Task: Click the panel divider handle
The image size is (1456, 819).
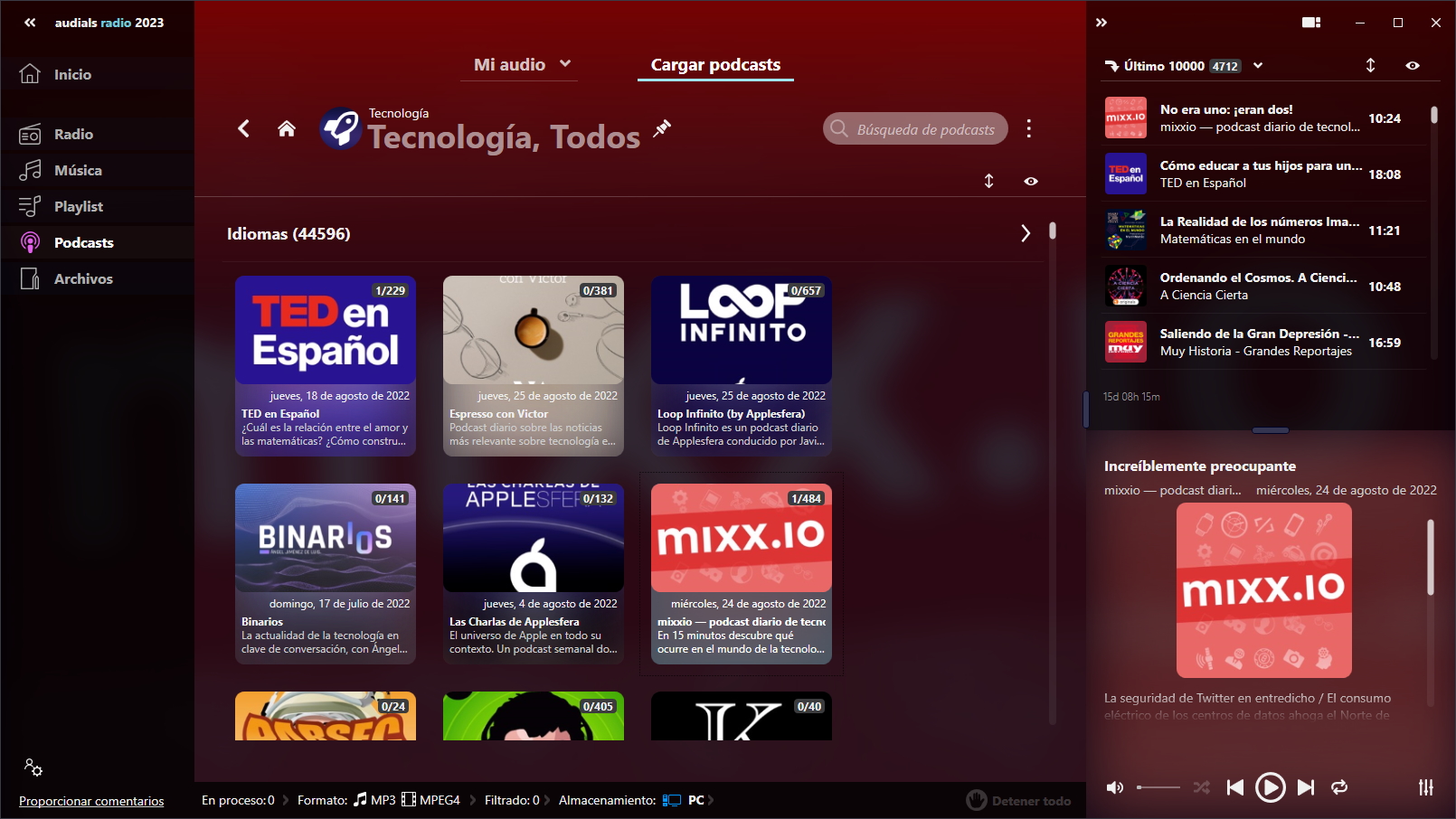Action: pos(1271,430)
